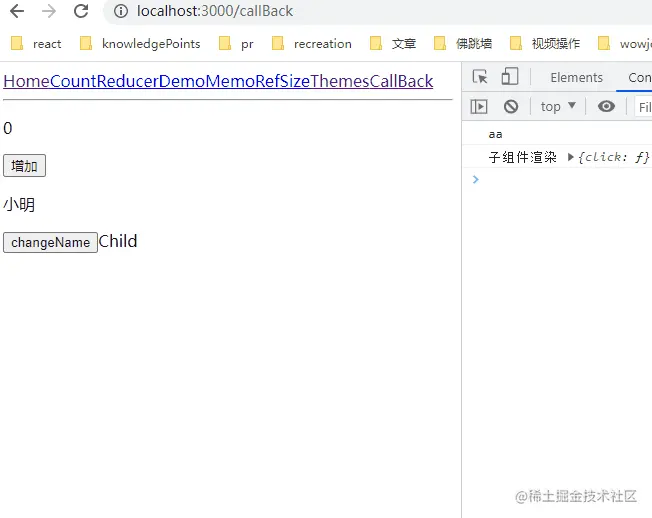The width and height of the screenshot is (652, 518).
Task: Follow the Size link
Action: coord(295,81)
